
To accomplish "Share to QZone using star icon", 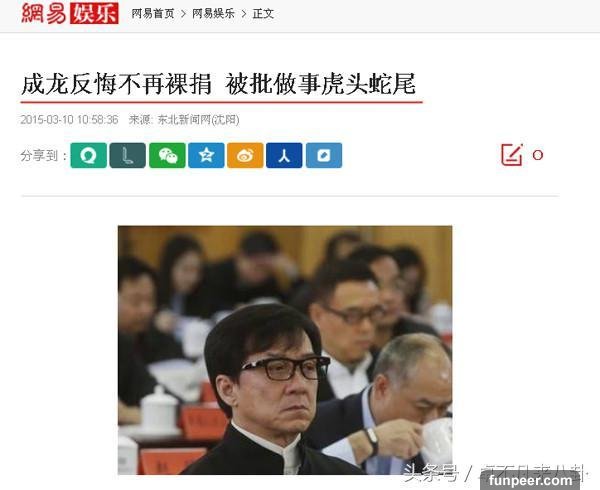I will point(206,155).
